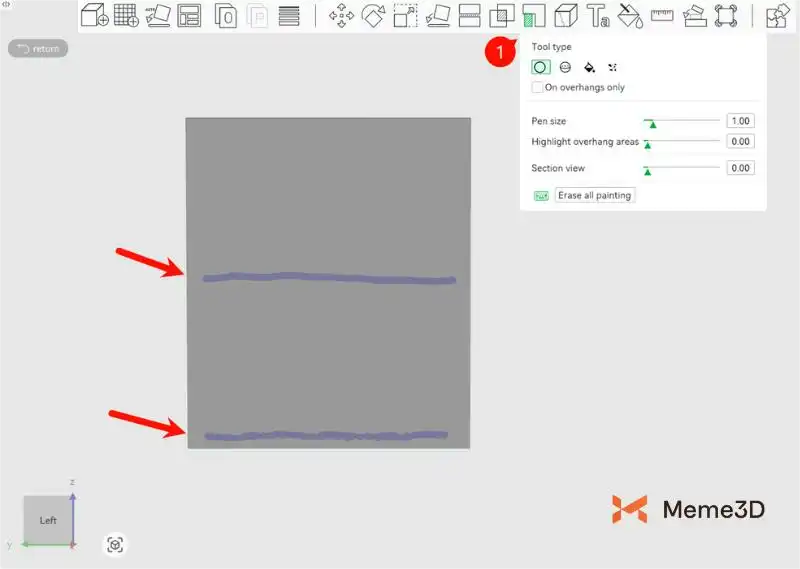Enable the On overhangs only checkbox
800x569 pixels.
[538, 88]
